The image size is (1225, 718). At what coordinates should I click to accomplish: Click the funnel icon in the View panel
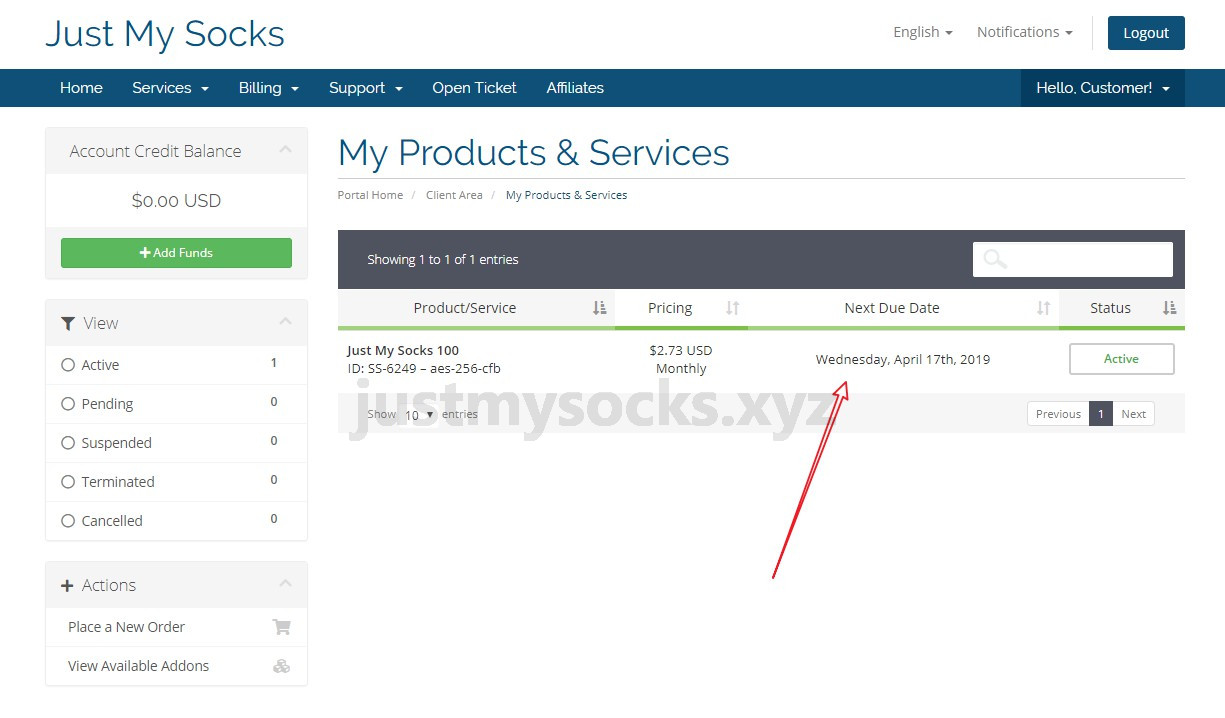point(68,323)
